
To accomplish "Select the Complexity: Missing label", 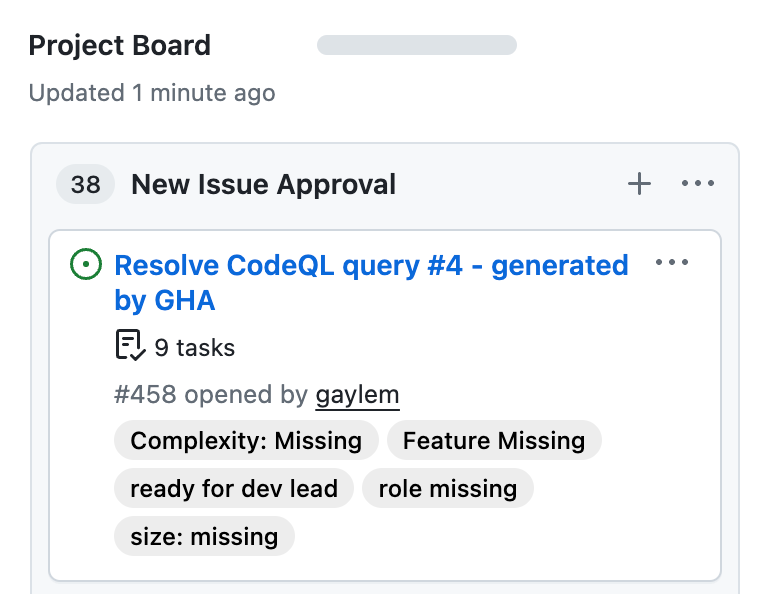I will [246, 441].
